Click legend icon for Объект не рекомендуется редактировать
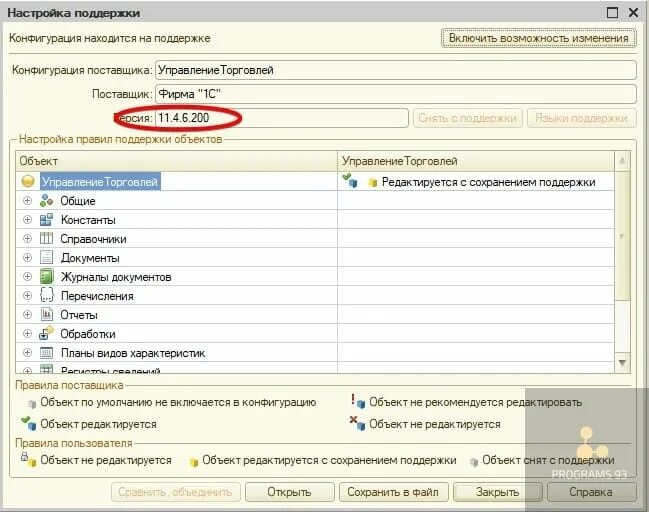This screenshot has width=649, height=512. (x=358, y=401)
